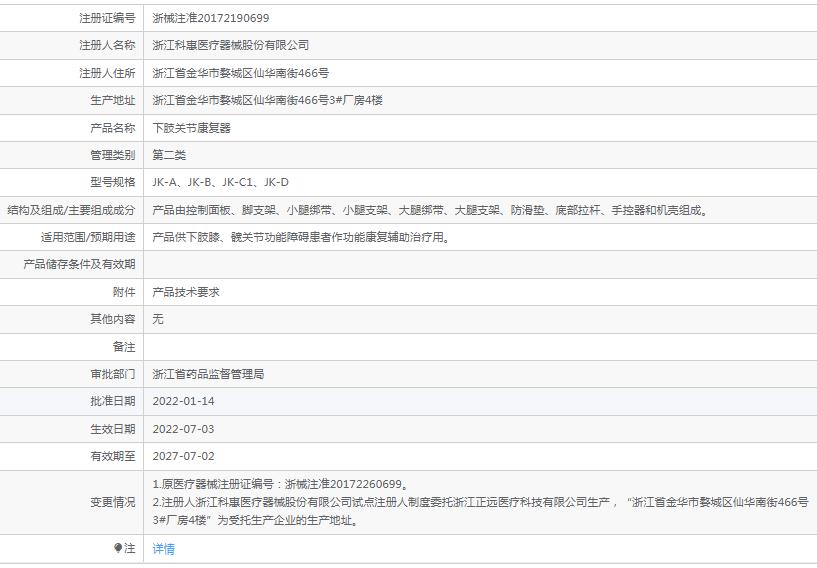Click change note line 1 with 浙械注准20172260699
This screenshot has width=817, height=568.
(x=280, y=484)
